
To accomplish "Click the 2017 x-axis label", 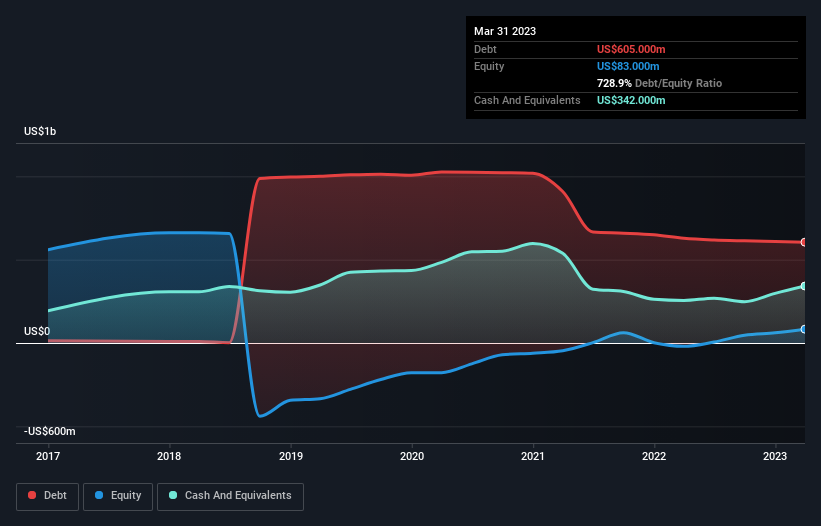I will click(x=48, y=456).
